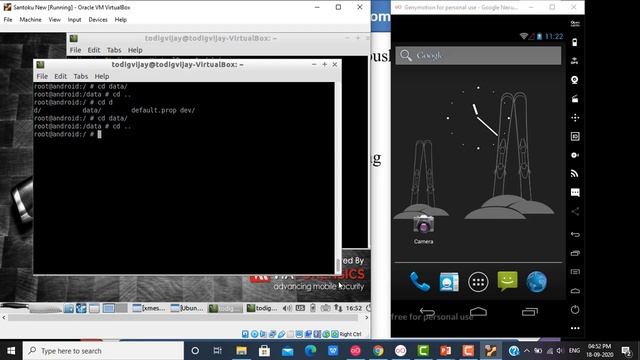
Task: Click ENG language indicator in tray
Action: click(574, 351)
